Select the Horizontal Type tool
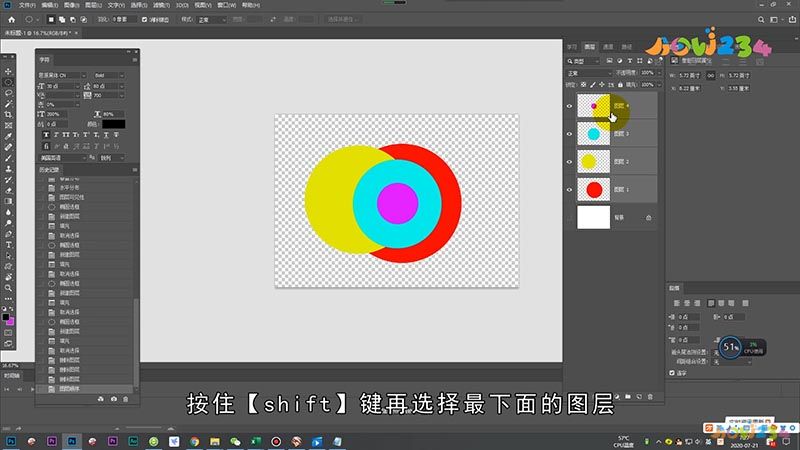 pos(8,245)
